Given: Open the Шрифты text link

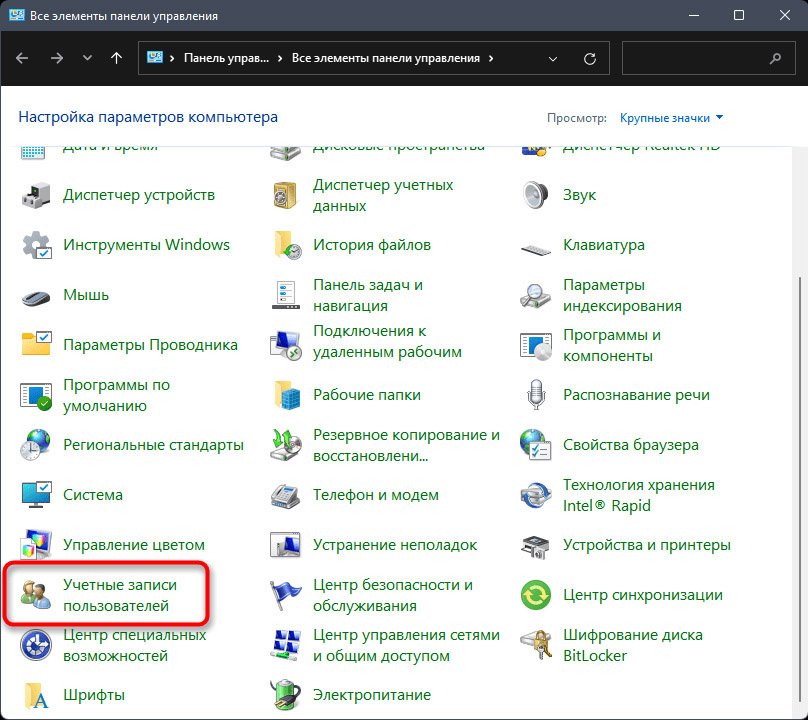Looking at the screenshot, I should pos(94,695).
